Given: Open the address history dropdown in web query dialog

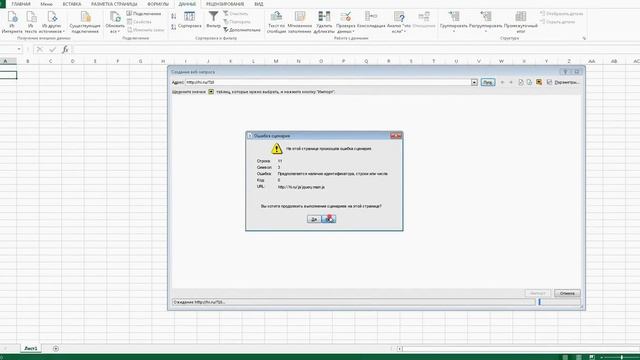Looking at the screenshot, I should (474, 82).
